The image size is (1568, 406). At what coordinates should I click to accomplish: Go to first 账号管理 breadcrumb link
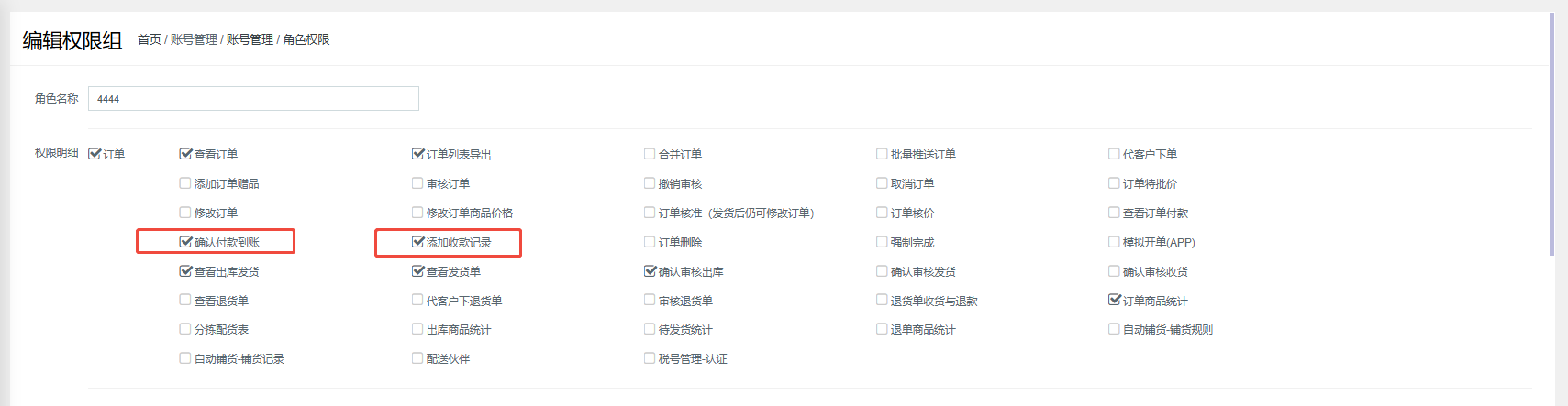click(194, 39)
